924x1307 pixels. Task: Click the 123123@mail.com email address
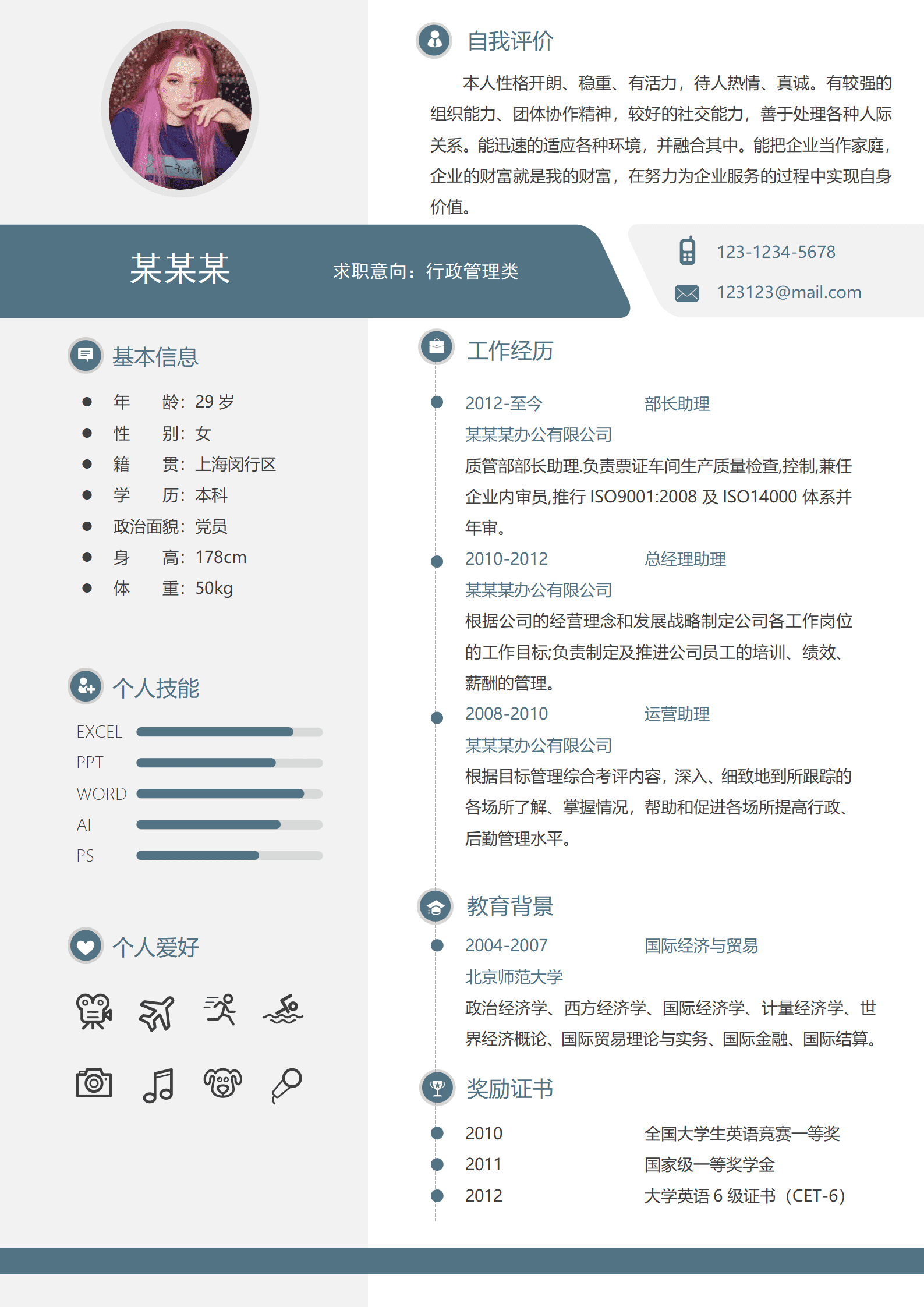(x=788, y=292)
